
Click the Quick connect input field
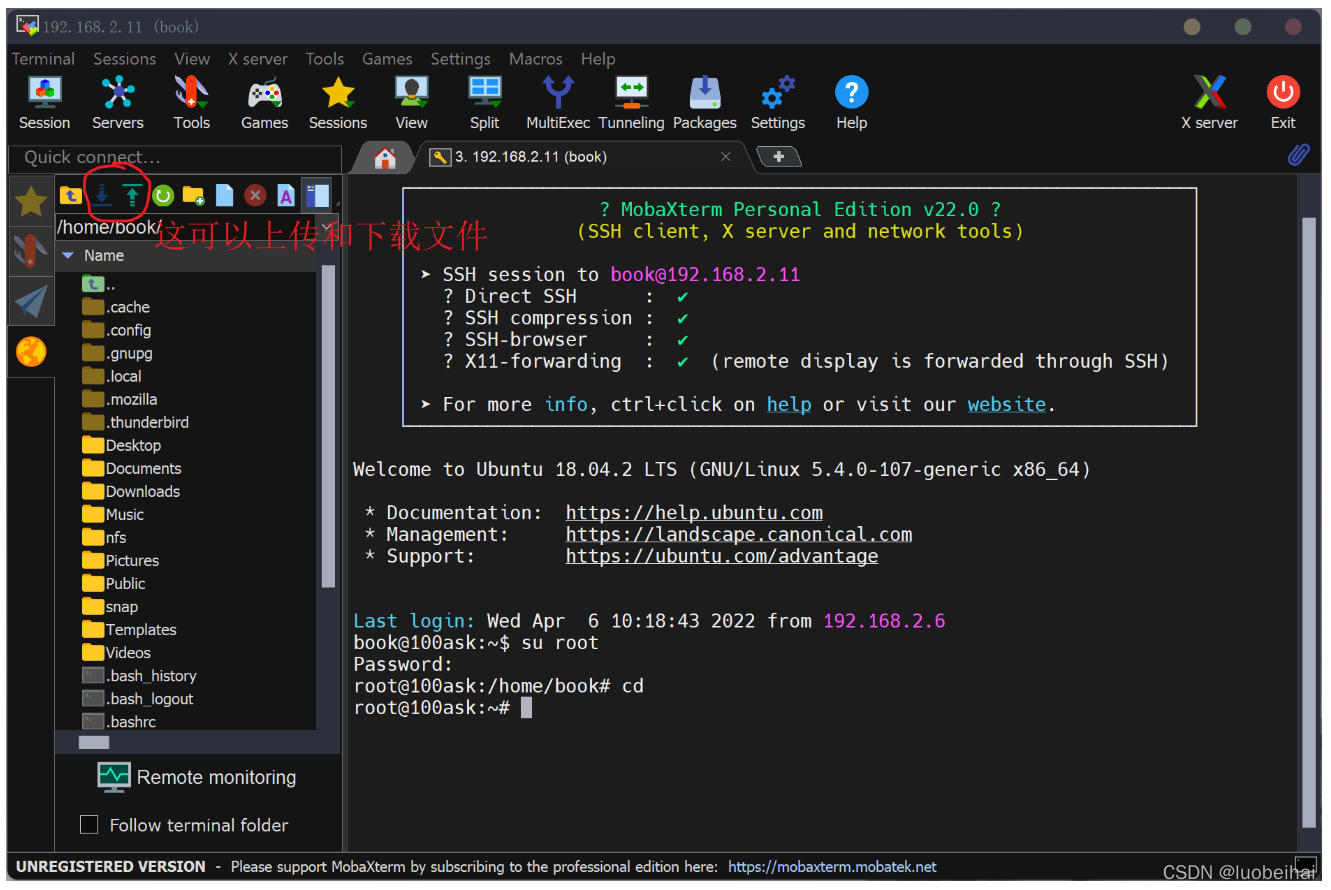[174, 158]
